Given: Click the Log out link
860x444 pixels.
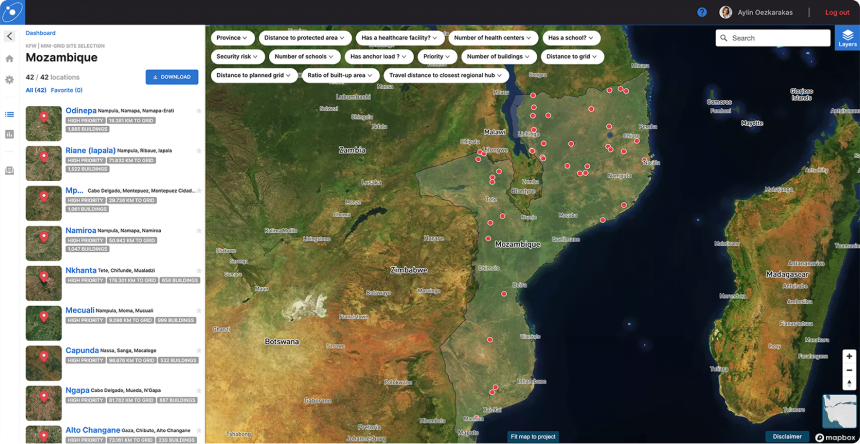Looking at the screenshot, I should click(837, 12).
